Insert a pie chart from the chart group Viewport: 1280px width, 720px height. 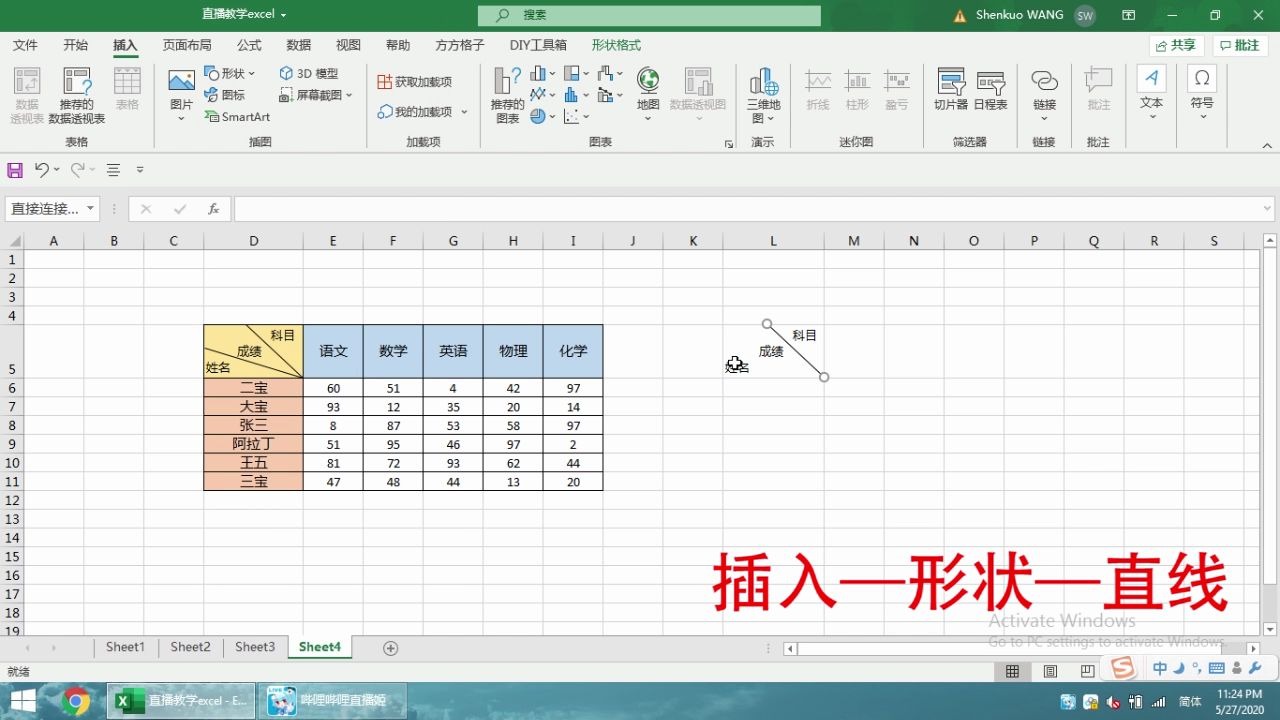point(540,116)
